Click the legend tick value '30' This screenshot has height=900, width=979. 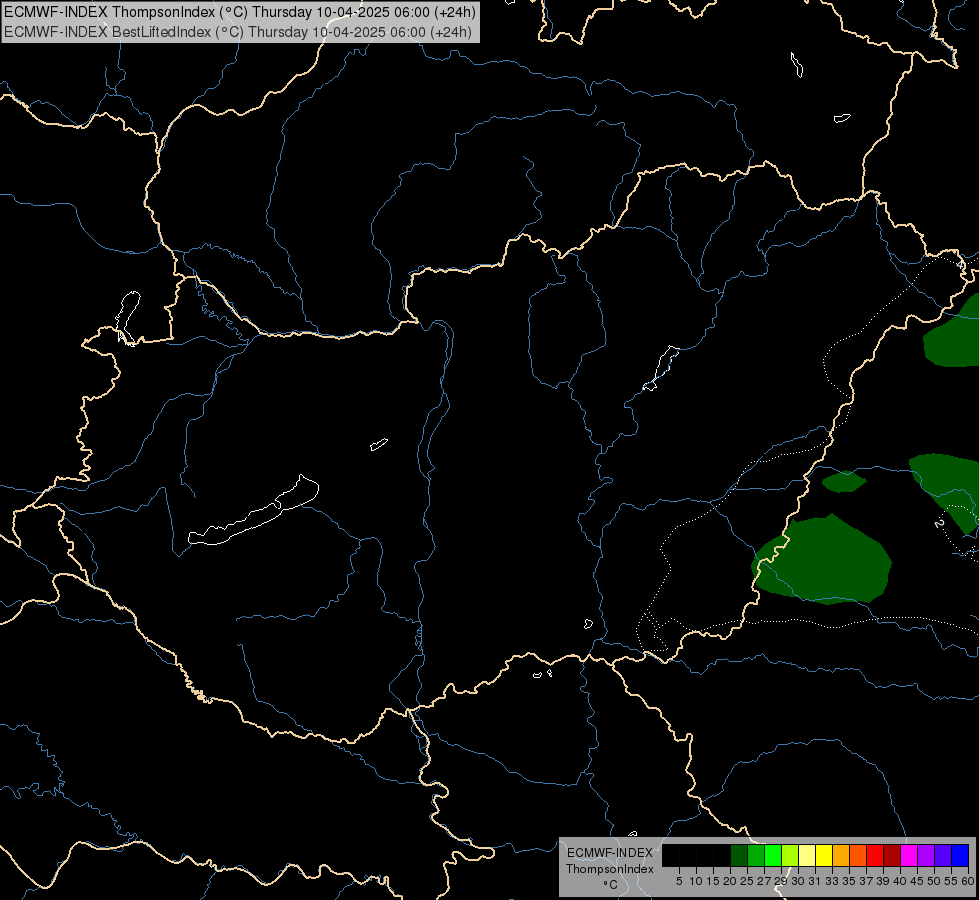[x=798, y=881]
